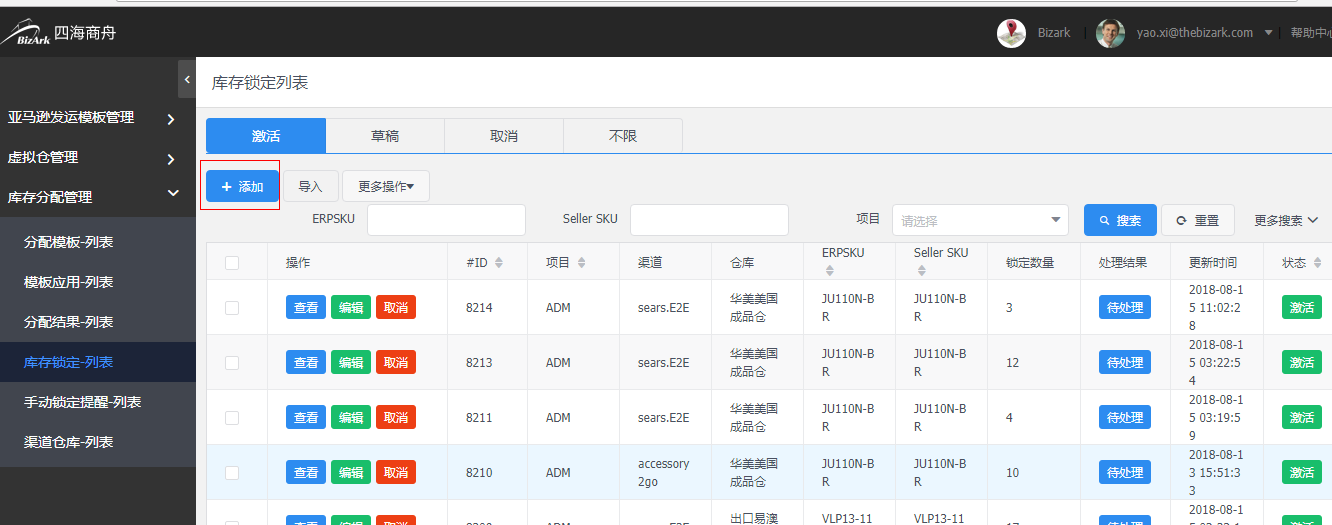This screenshot has height=525, width=1332.
Task: Collapse the sidebar with the arrow icon
Action: 187,78
